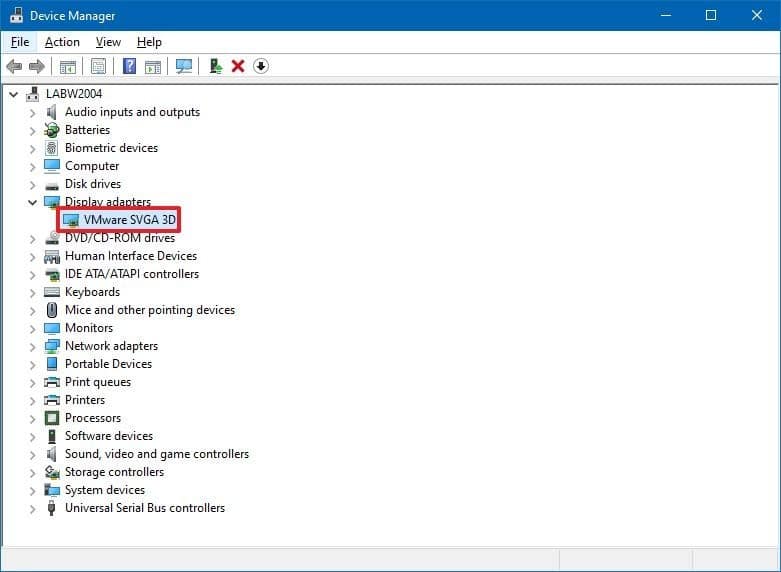Click the DVD/CD-ROM drives disc icon
The image size is (781, 572).
(x=52, y=238)
